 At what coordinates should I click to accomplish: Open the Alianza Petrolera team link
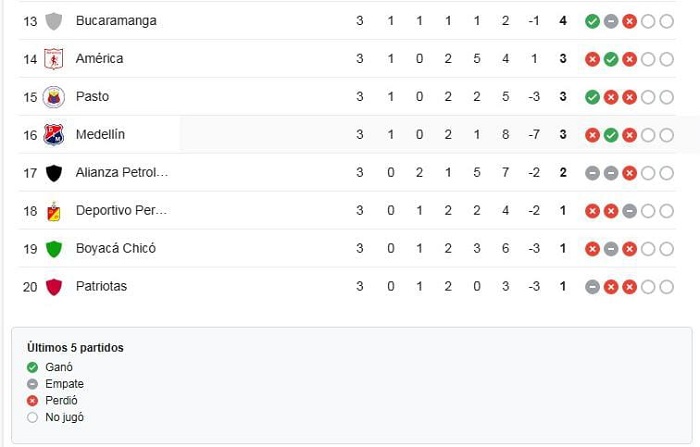point(122,172)
